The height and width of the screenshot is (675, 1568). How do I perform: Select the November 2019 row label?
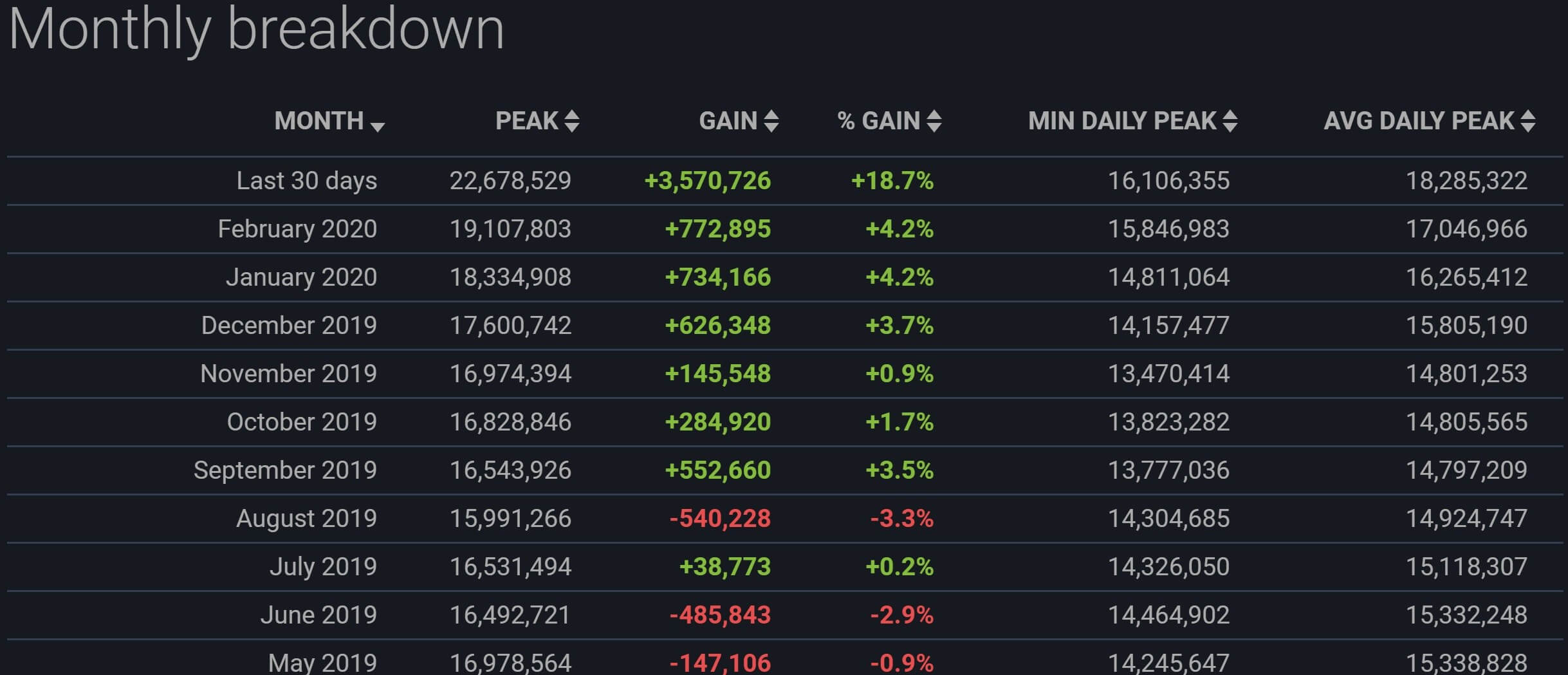pyautogui.click(x=288, y=374)
